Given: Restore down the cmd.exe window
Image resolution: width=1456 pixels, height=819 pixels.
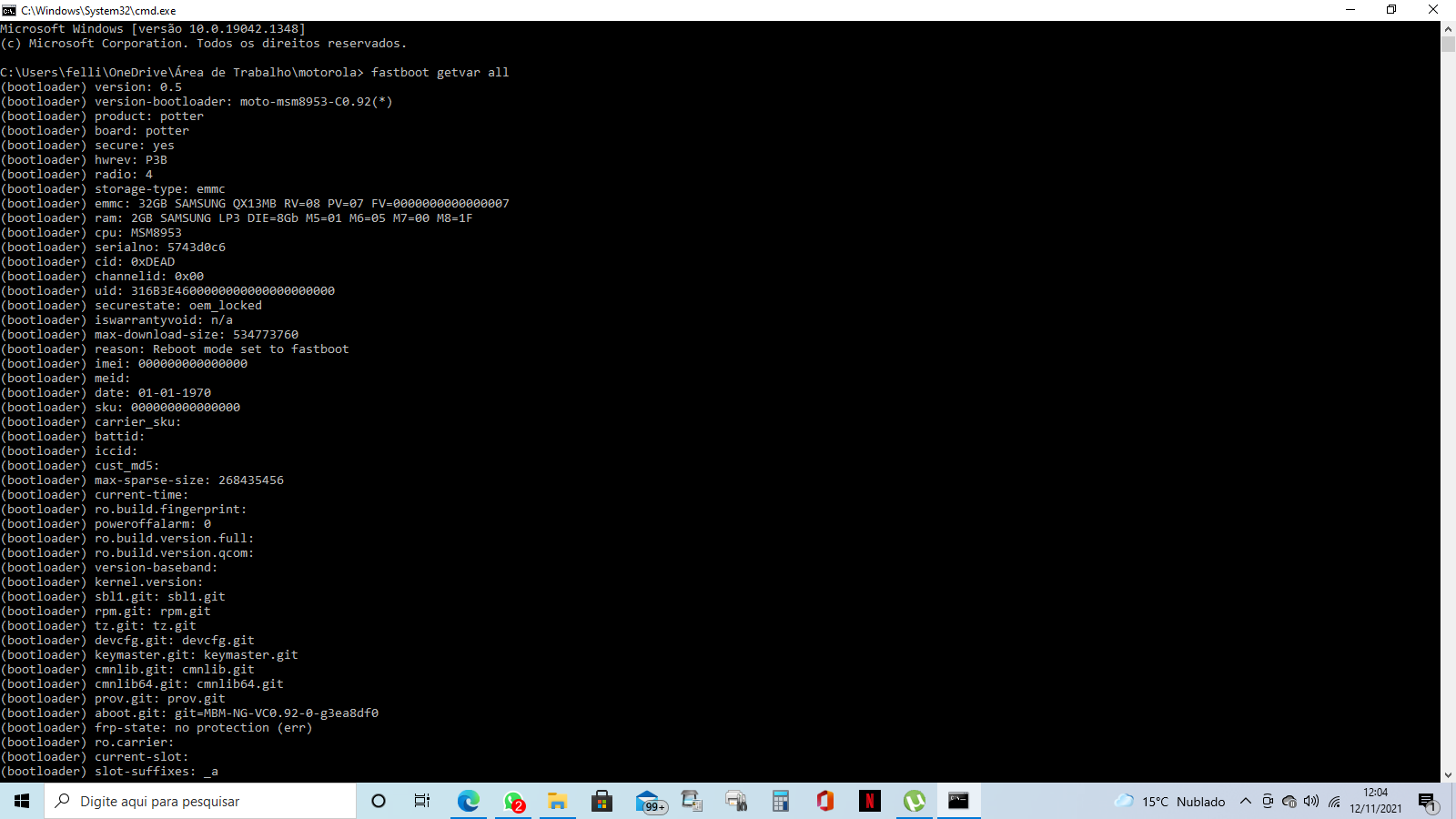Looking at the screenshot, I should point(1391,10).
